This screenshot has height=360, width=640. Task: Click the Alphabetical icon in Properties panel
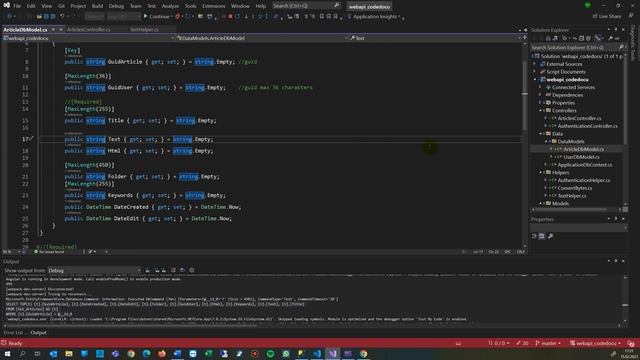coord(542,236)
